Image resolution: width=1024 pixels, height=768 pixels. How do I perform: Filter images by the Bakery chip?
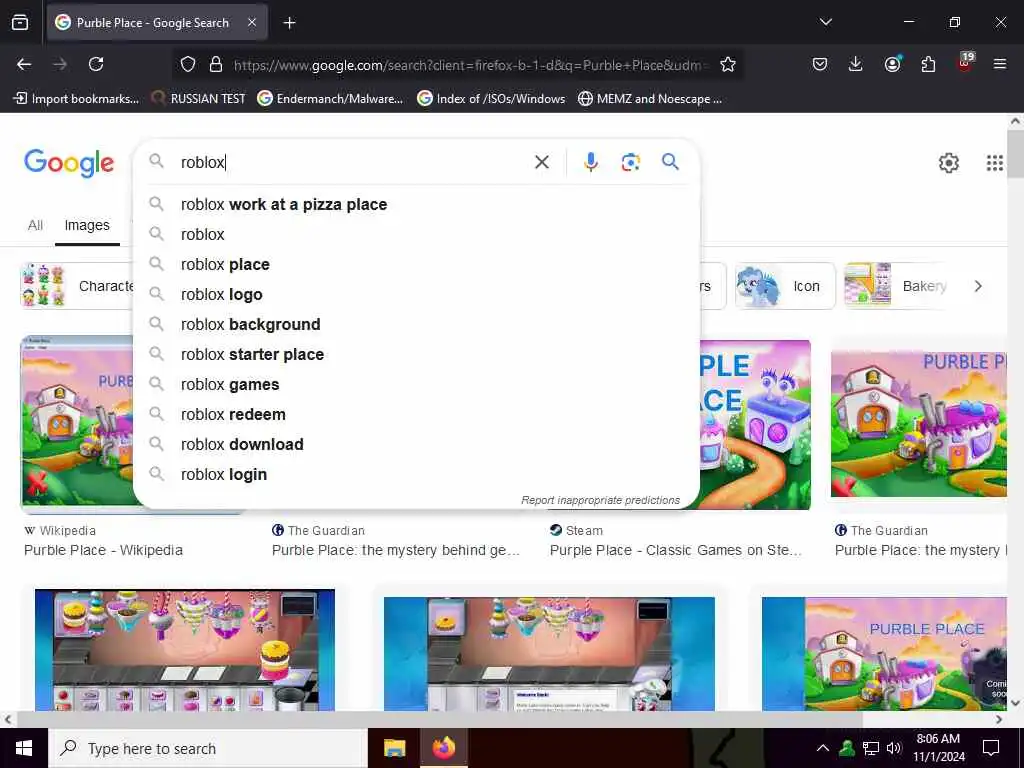[x=896, y=286]
